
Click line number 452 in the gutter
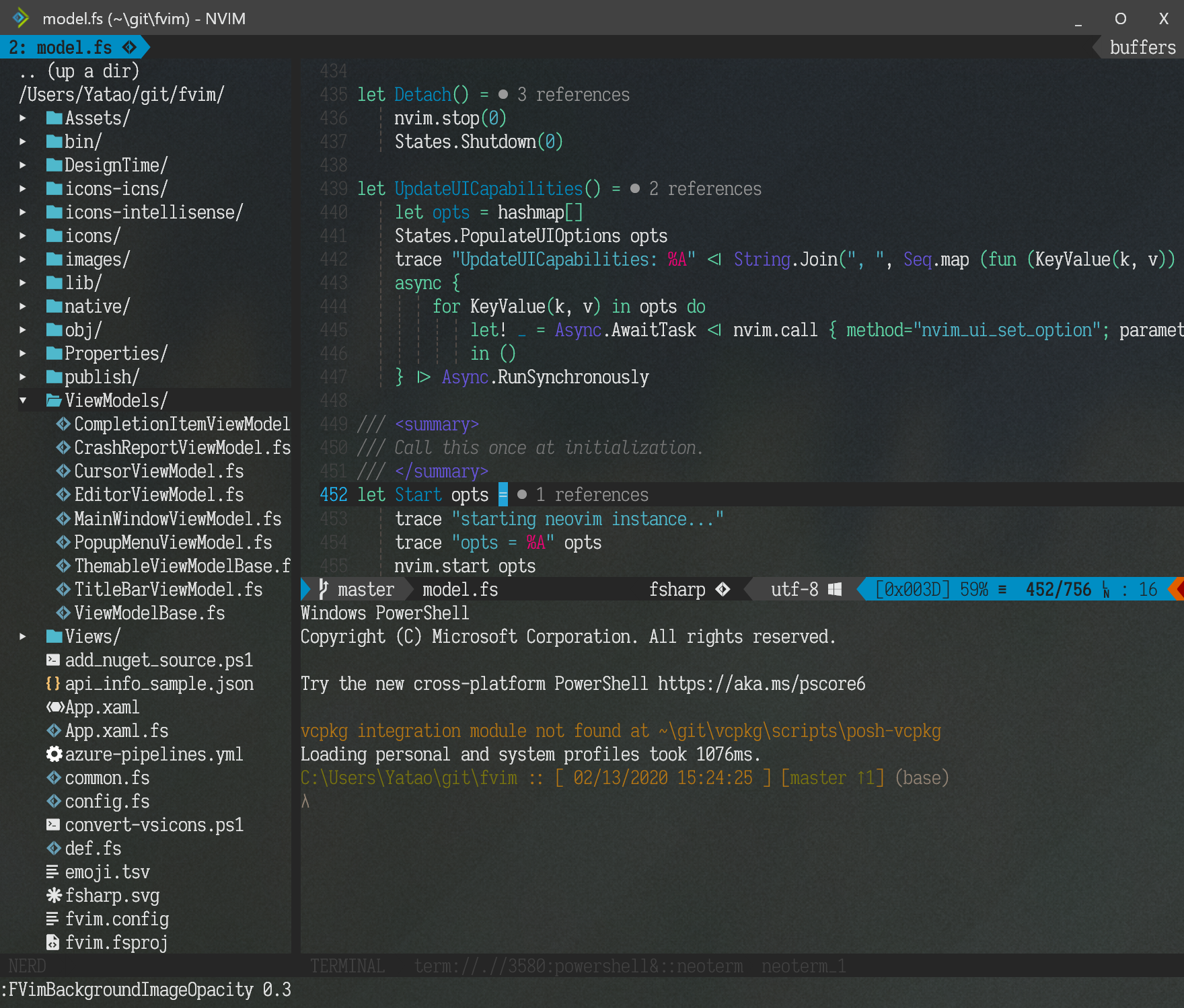point(332,494)
